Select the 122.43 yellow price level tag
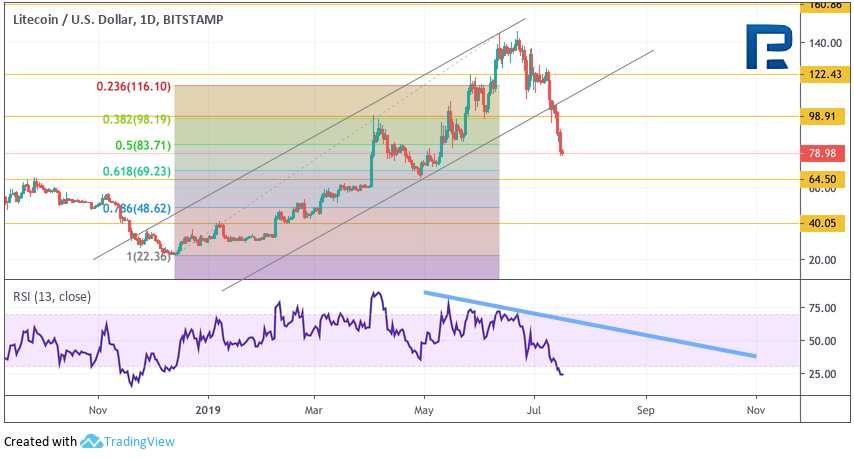The height and width of the screenshot is (459, 854). pyautogui.click(x=826, y=75)
